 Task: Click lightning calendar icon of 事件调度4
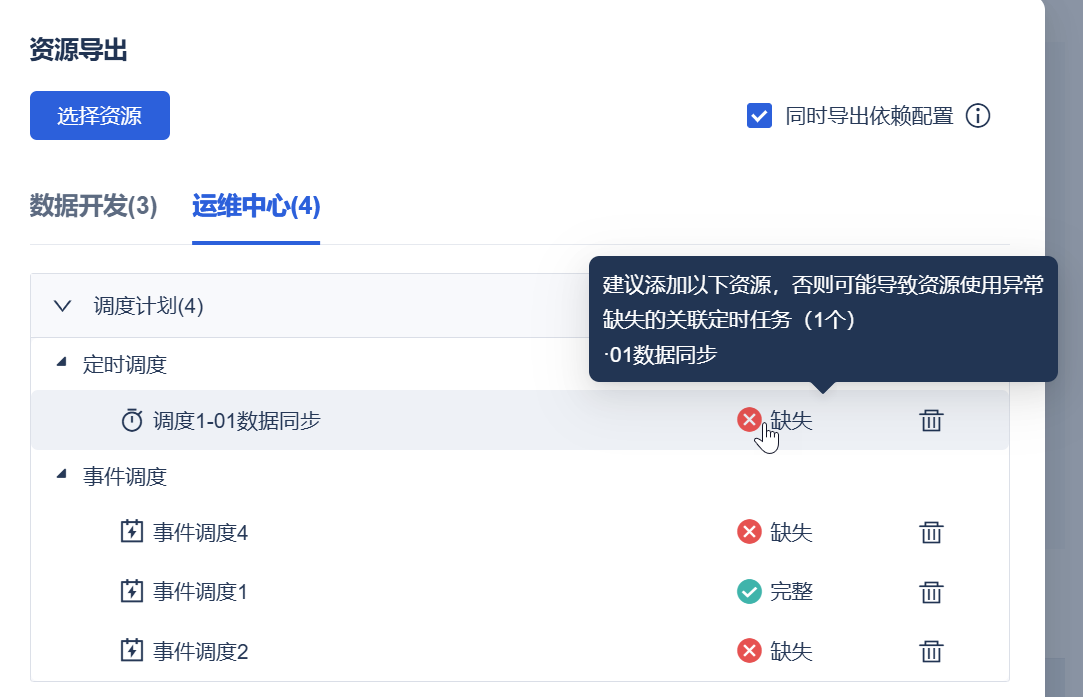(132, 532)
